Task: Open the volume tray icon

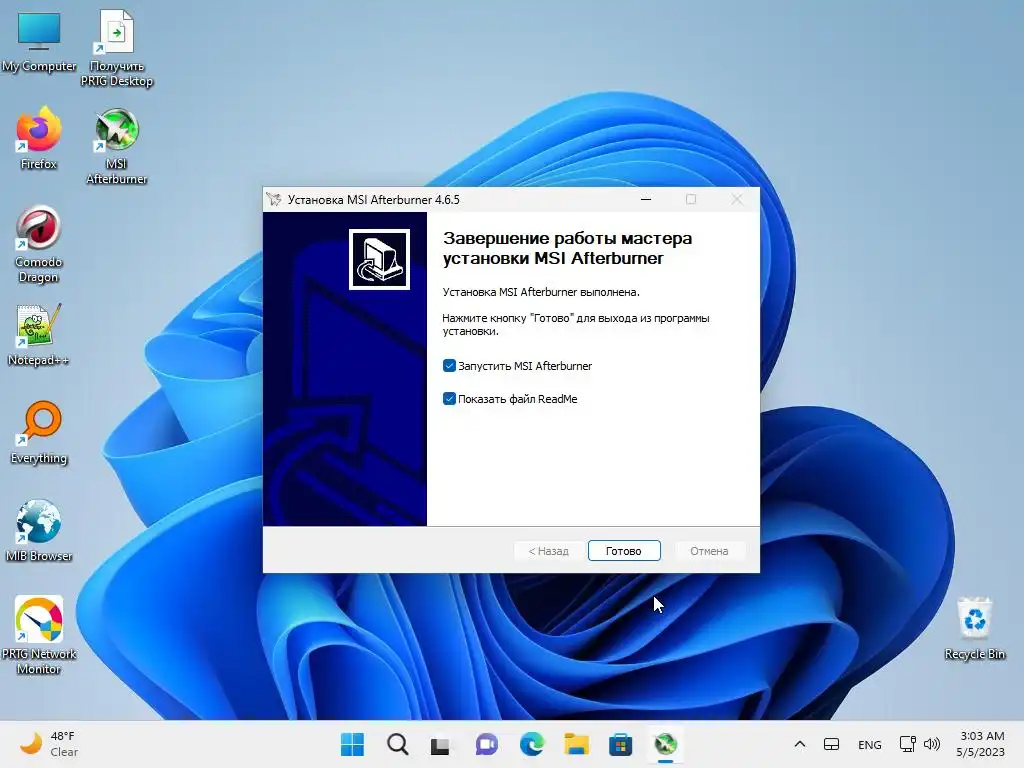Action: click(932, 744)
